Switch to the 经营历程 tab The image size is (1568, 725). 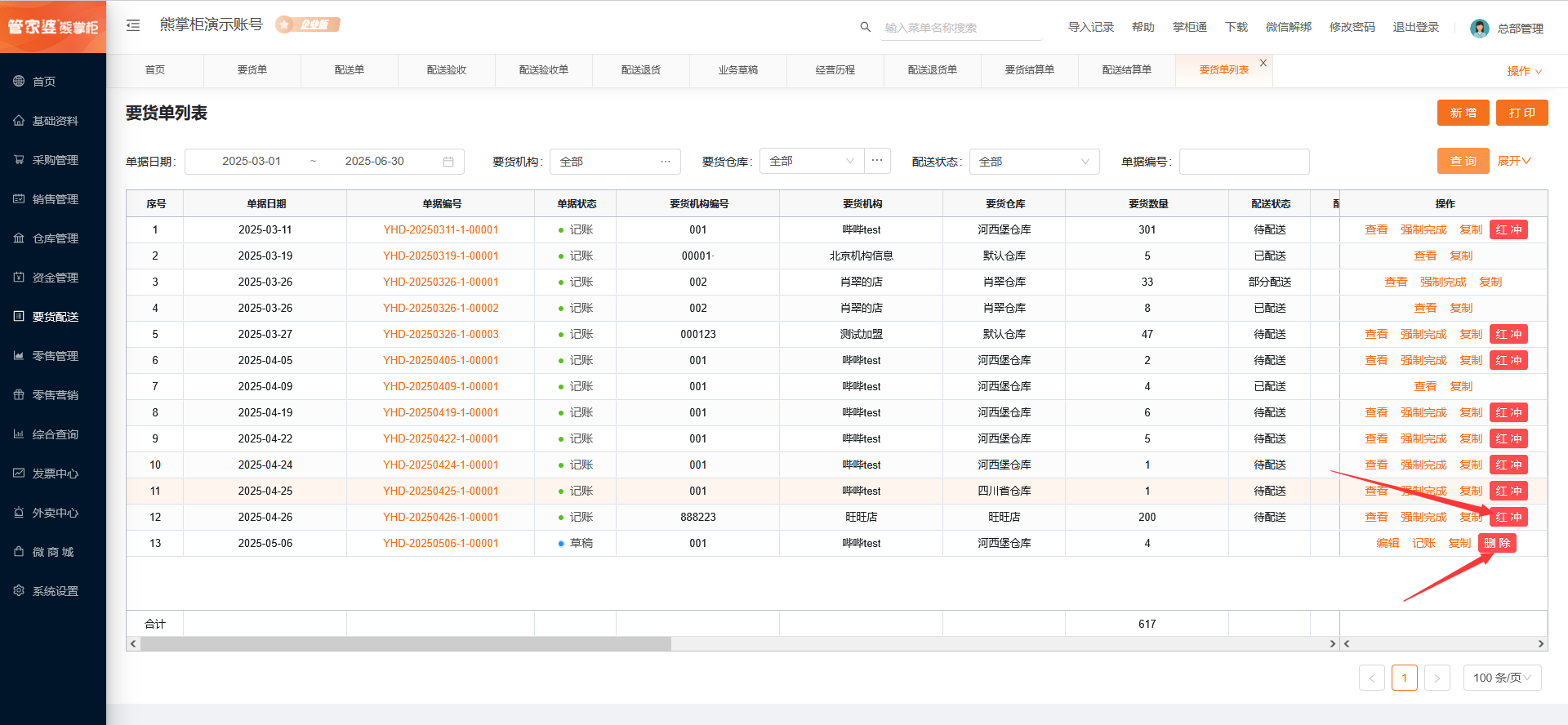[835, 70]
